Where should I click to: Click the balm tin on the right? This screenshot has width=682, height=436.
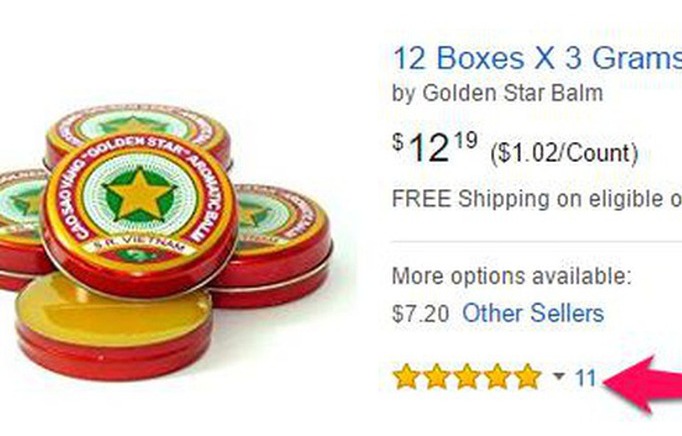pyautogui.click(x=278, y=246)
